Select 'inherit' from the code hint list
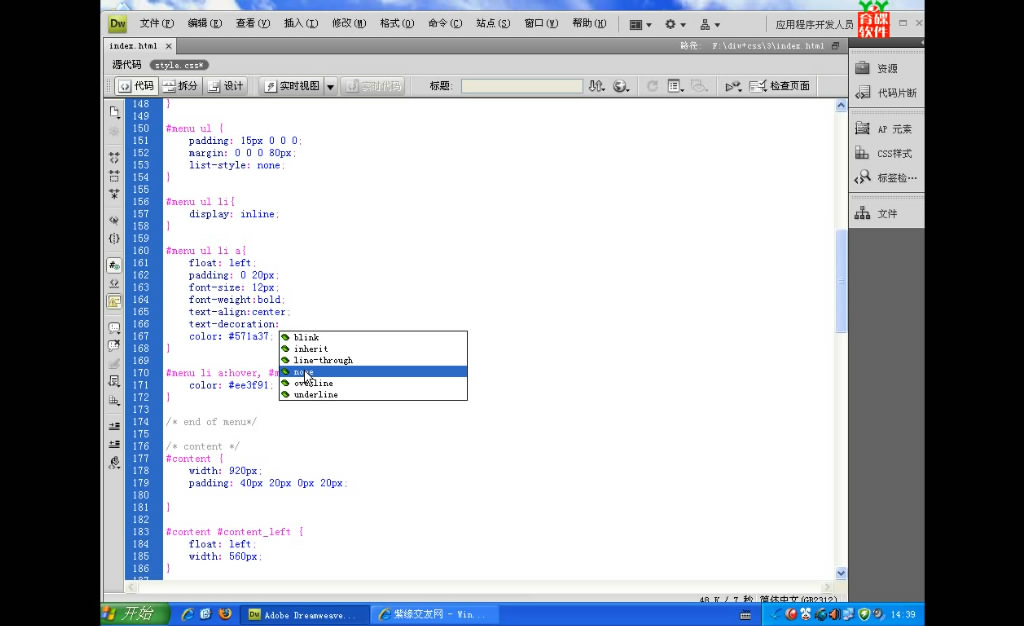 (x=373, y=349)
